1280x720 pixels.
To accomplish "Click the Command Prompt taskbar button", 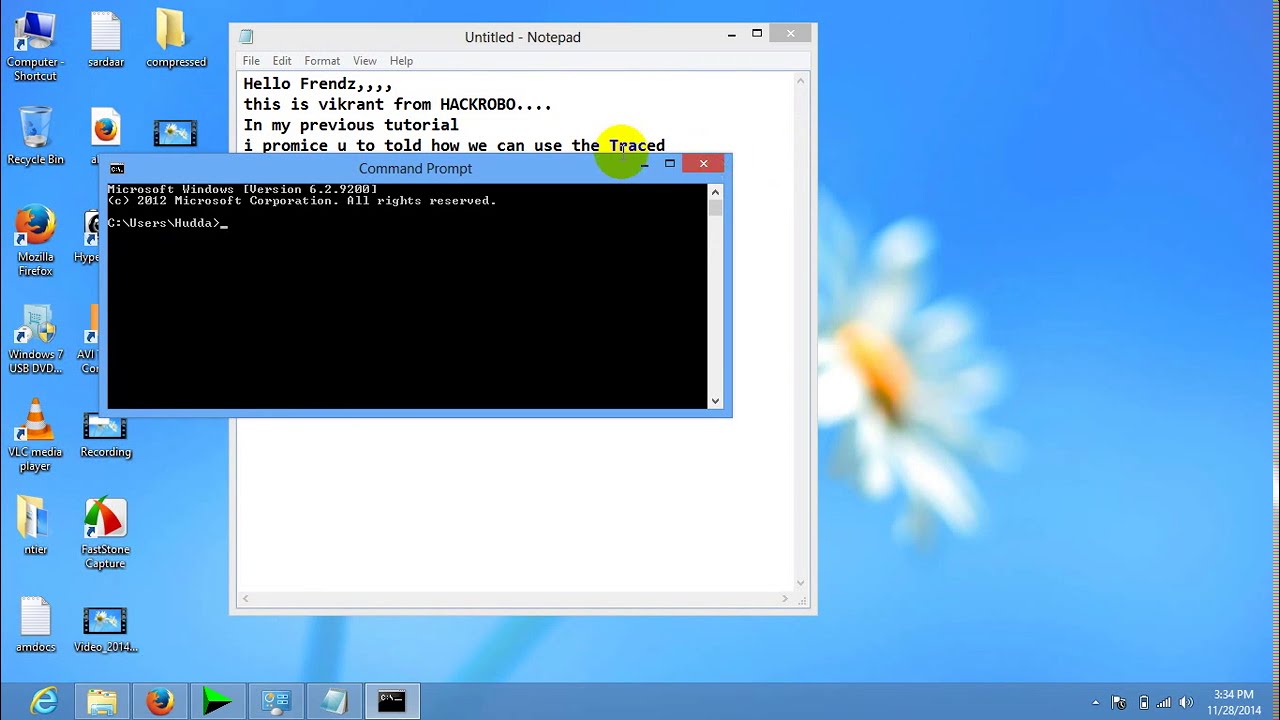I will (392, 701).
